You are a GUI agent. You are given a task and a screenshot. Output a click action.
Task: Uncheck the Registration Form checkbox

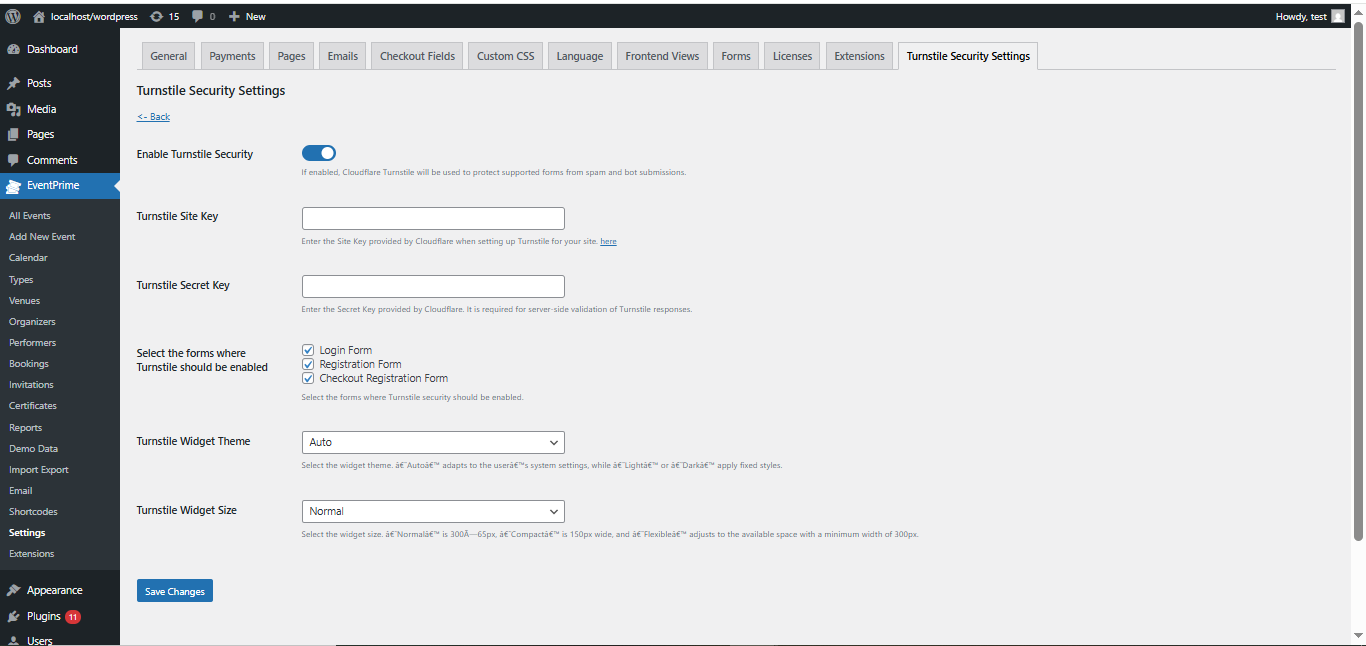coord(308,364)
